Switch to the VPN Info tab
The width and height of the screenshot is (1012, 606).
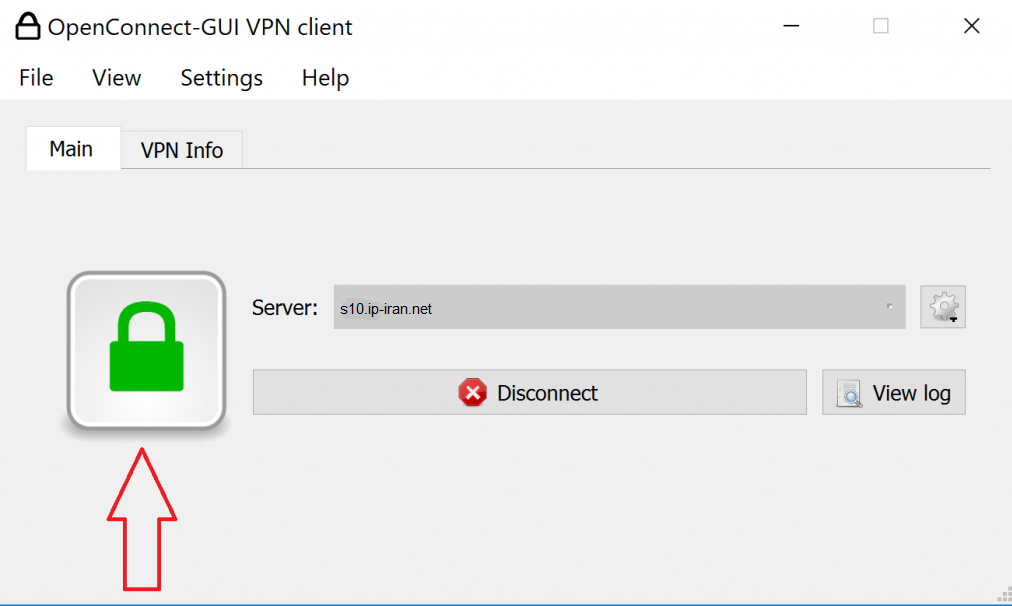coord(181,151)
